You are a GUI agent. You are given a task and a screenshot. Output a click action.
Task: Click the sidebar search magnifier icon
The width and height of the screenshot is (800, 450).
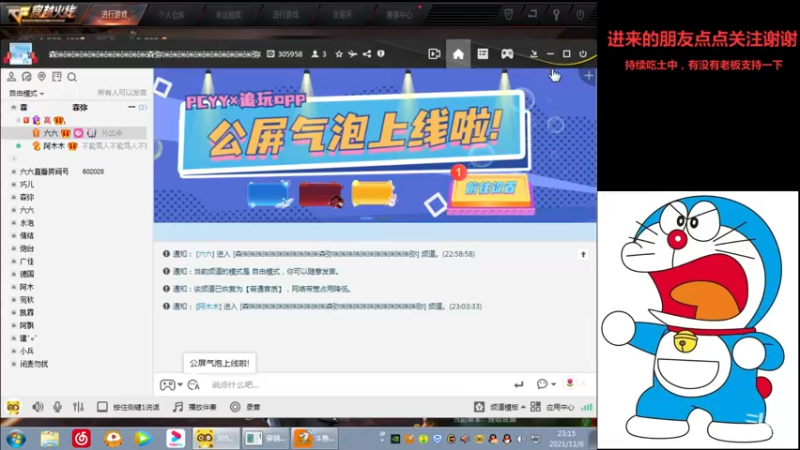[x=72, y=77]
